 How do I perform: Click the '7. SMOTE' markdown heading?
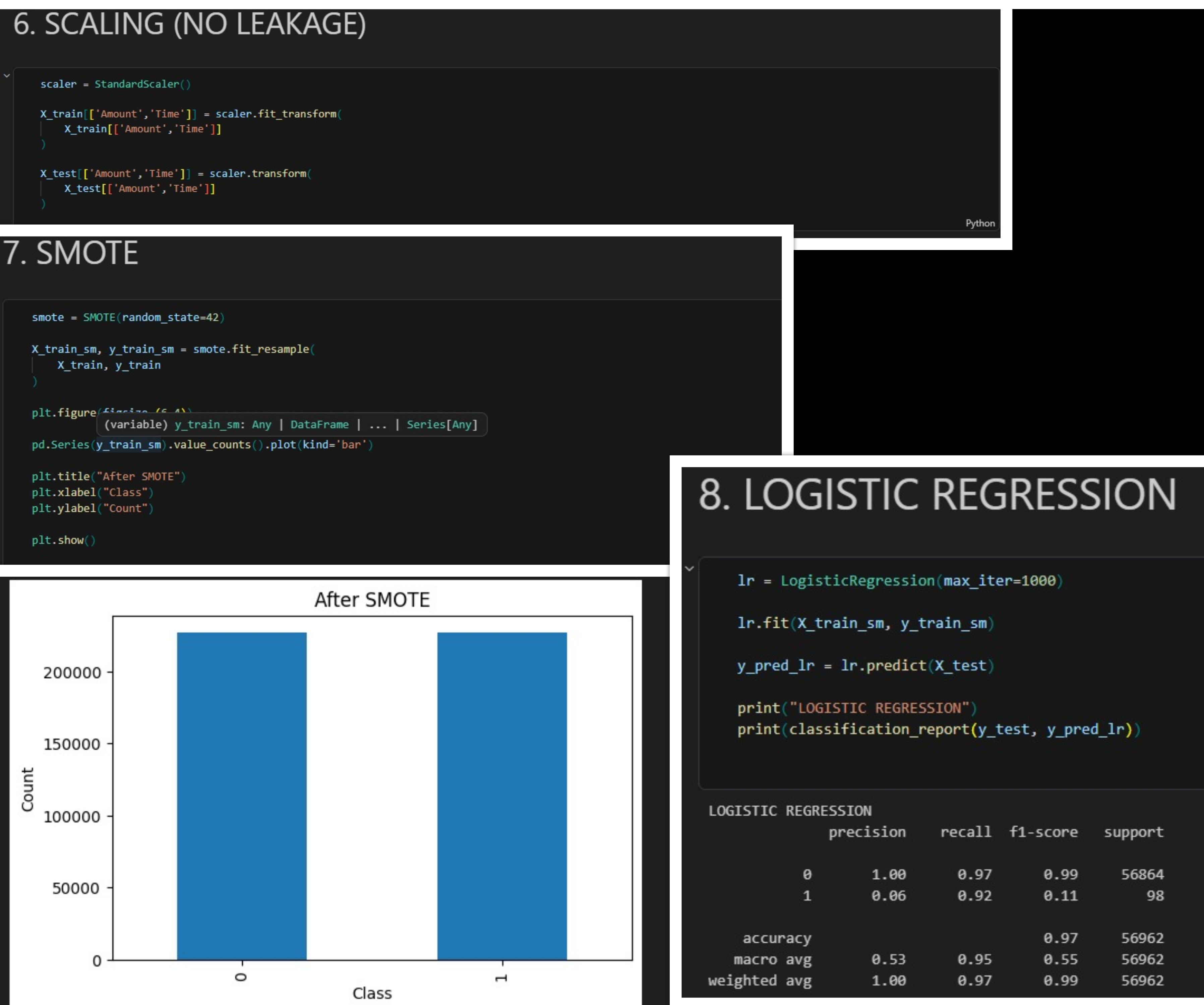(x=70, y=253)
